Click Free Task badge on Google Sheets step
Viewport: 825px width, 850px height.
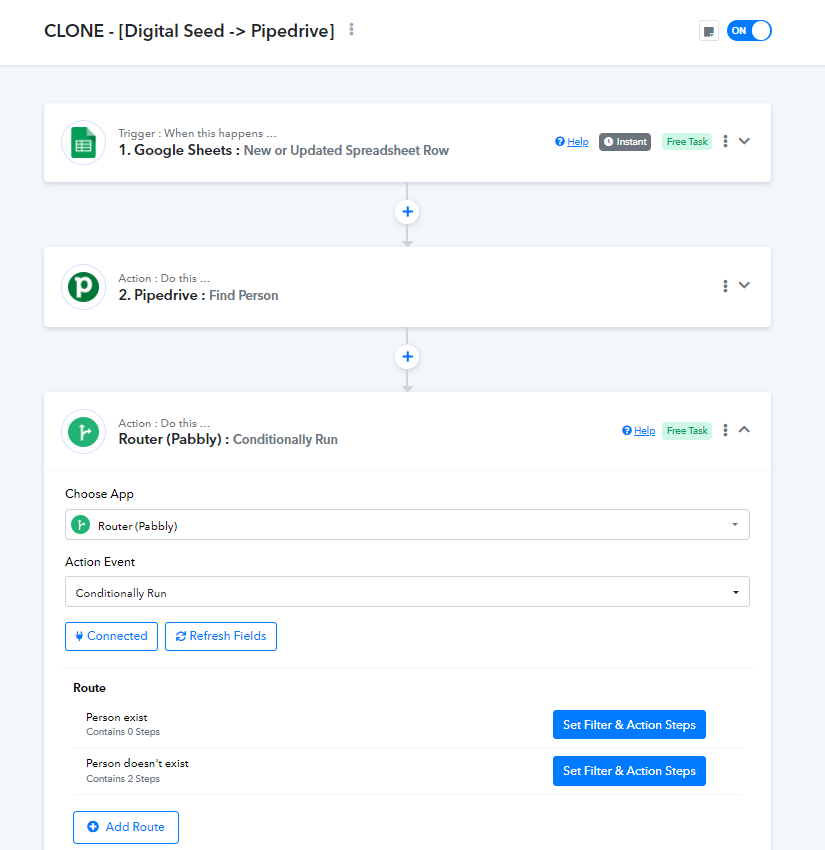[687, 141]
